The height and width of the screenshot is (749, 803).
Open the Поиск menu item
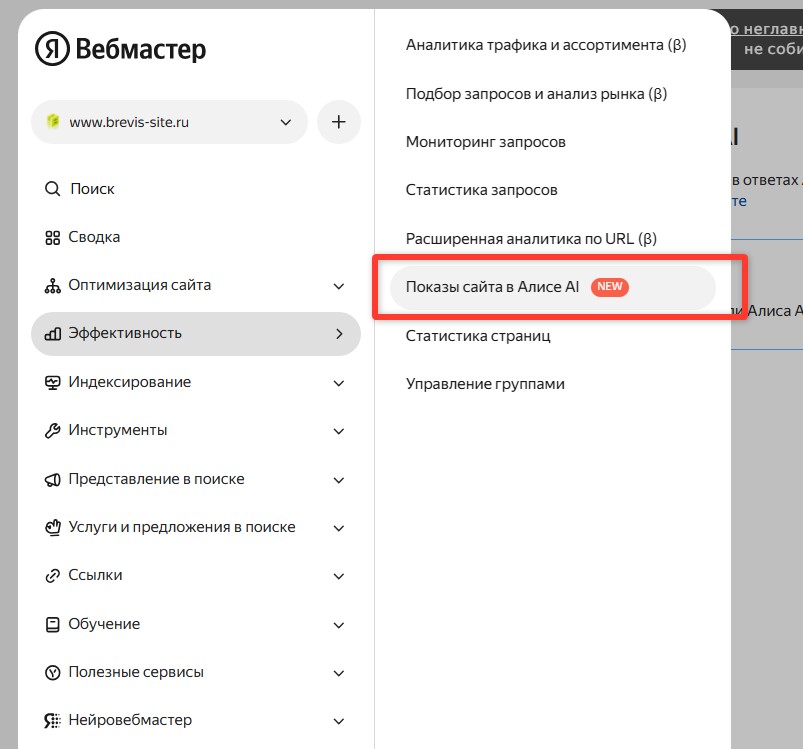[x=92, y=189]
